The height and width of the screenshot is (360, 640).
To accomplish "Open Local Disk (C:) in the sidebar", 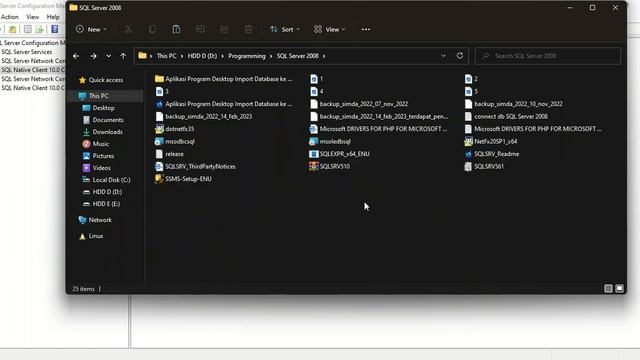I will (111, 180).
